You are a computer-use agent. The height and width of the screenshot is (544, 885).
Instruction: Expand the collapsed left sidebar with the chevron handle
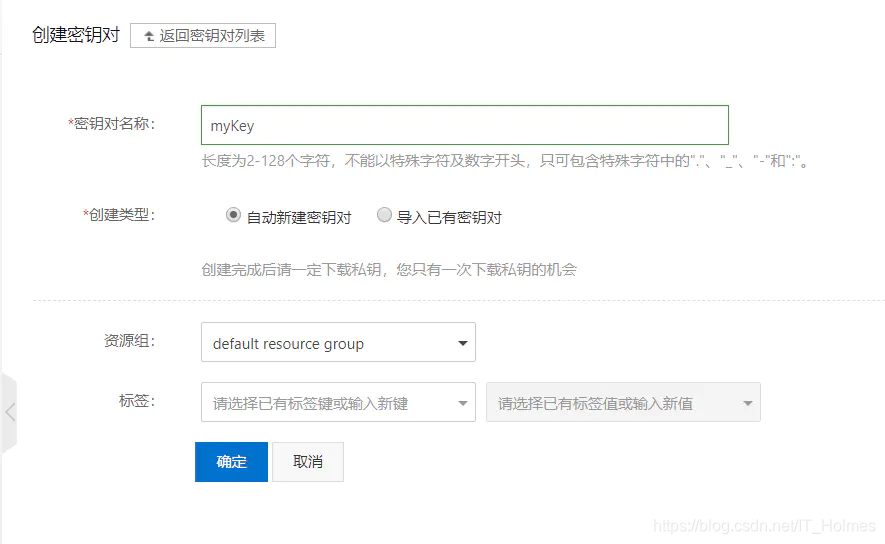click(x=9, y=412)
